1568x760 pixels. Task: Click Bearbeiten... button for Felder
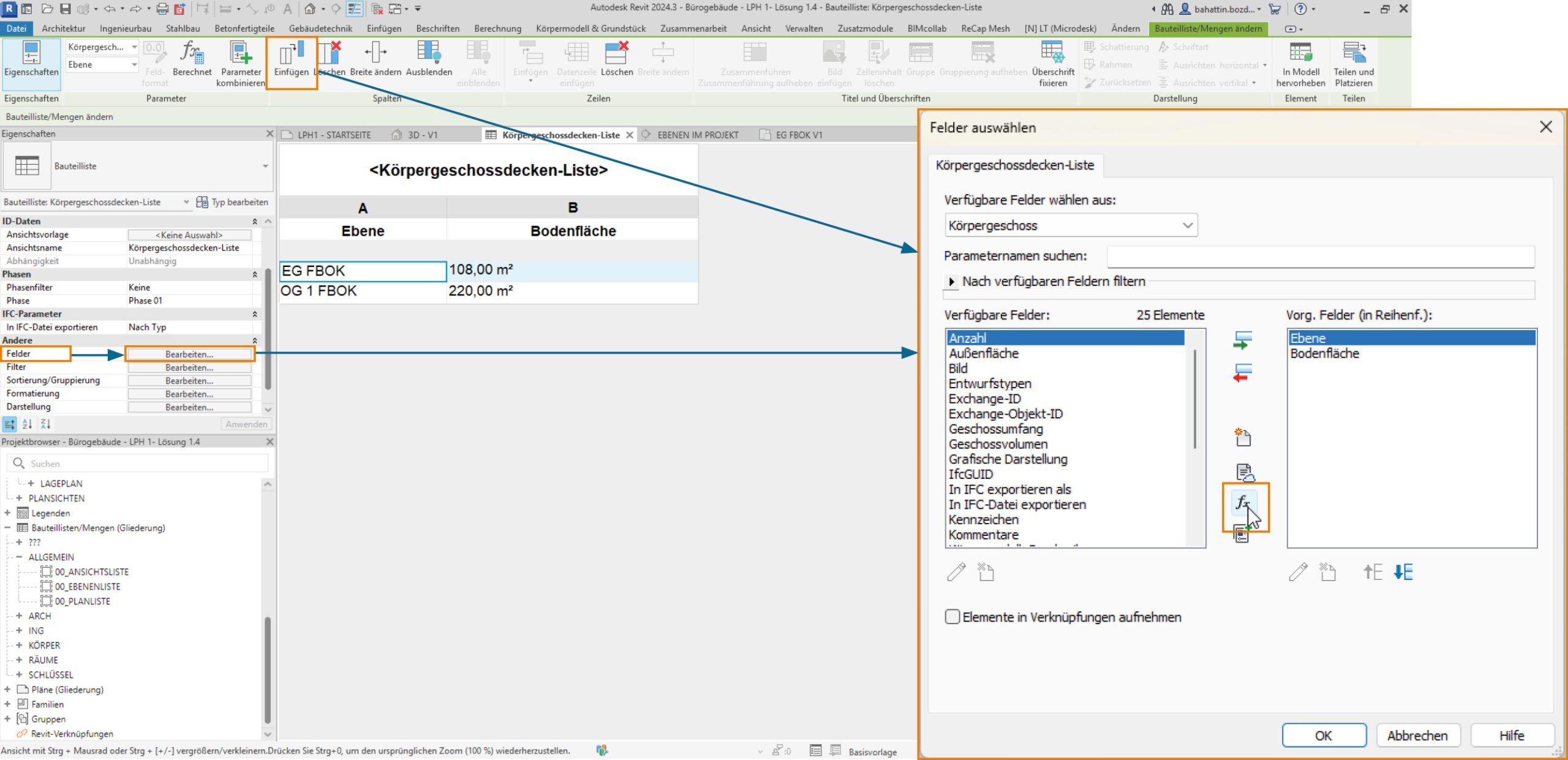click(189, 354)
